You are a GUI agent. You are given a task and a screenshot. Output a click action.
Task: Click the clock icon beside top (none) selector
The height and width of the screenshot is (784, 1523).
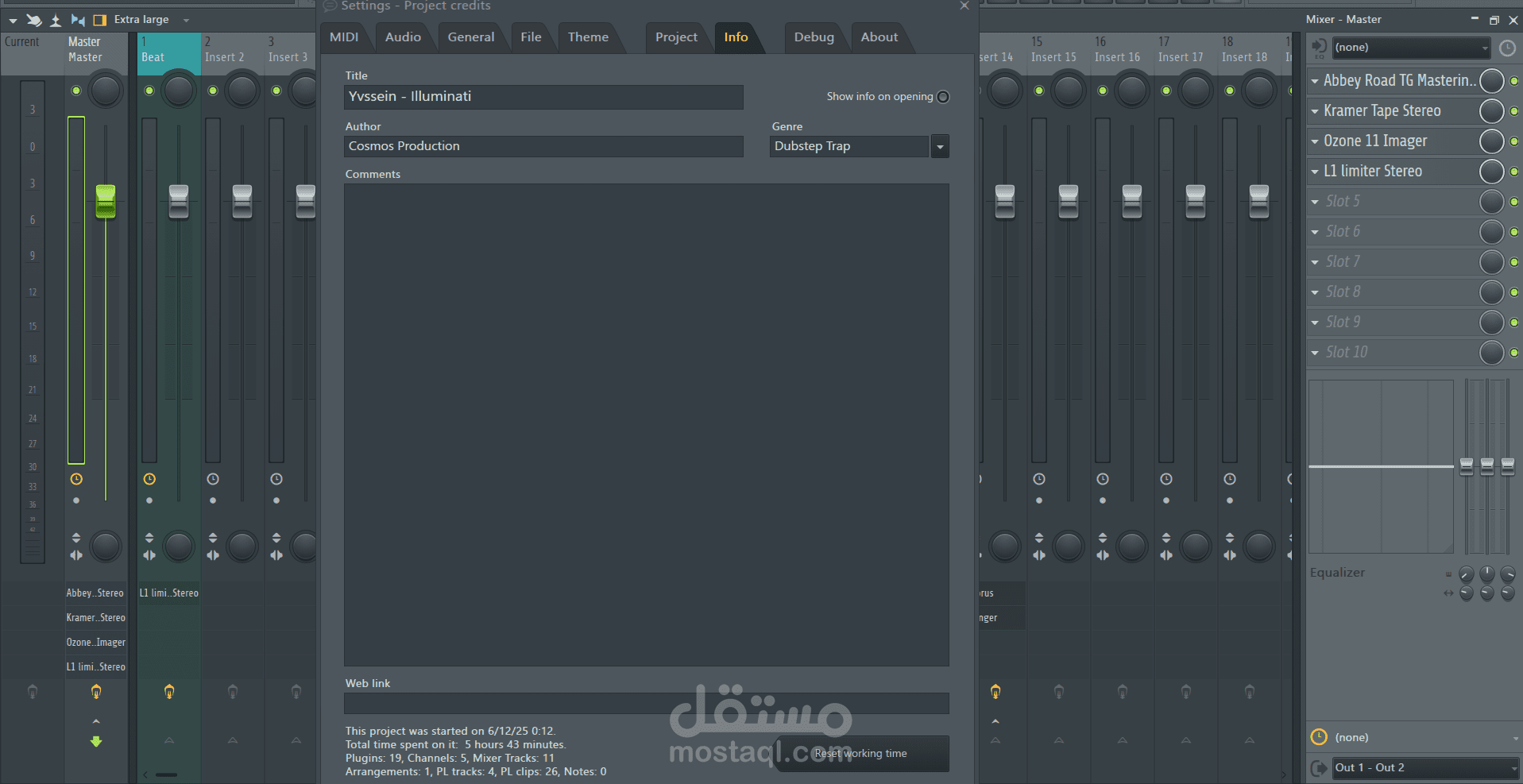pyautogui.click(x=1507, y=48)
